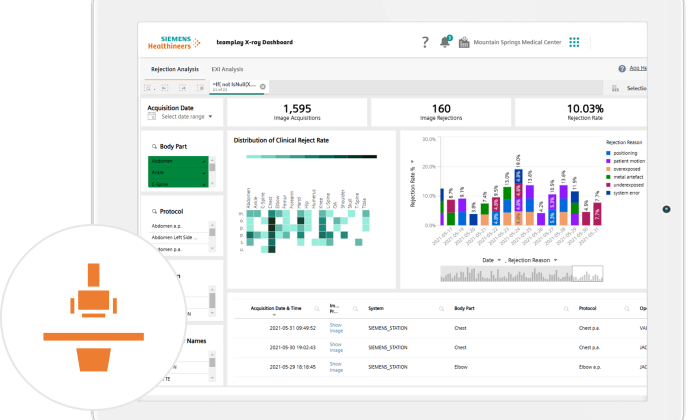Open the help question mark icon
Screen dimensions: 700x420
coord(425,42)
